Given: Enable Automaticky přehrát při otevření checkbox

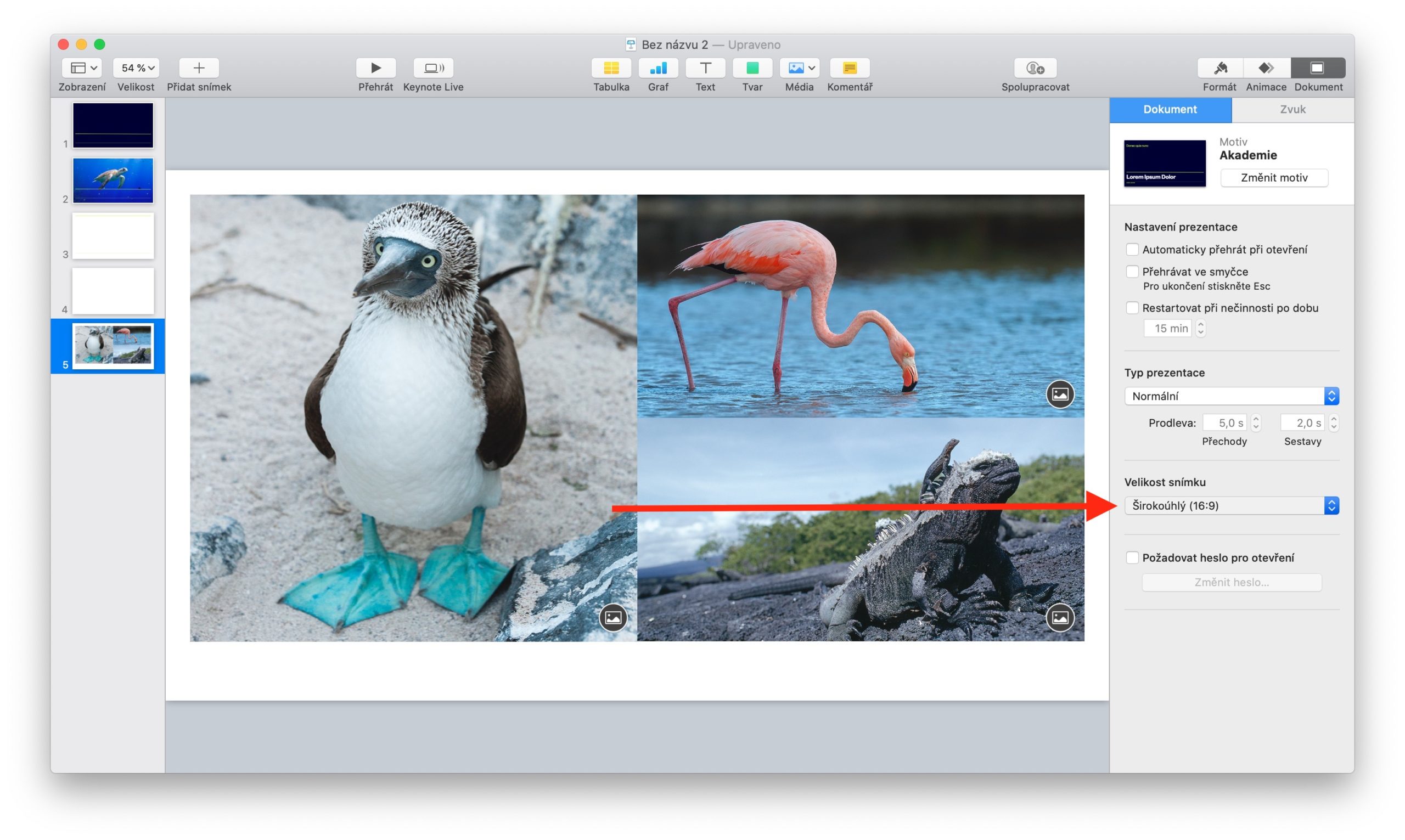Looking at the screenshot, I should 1132,250.
